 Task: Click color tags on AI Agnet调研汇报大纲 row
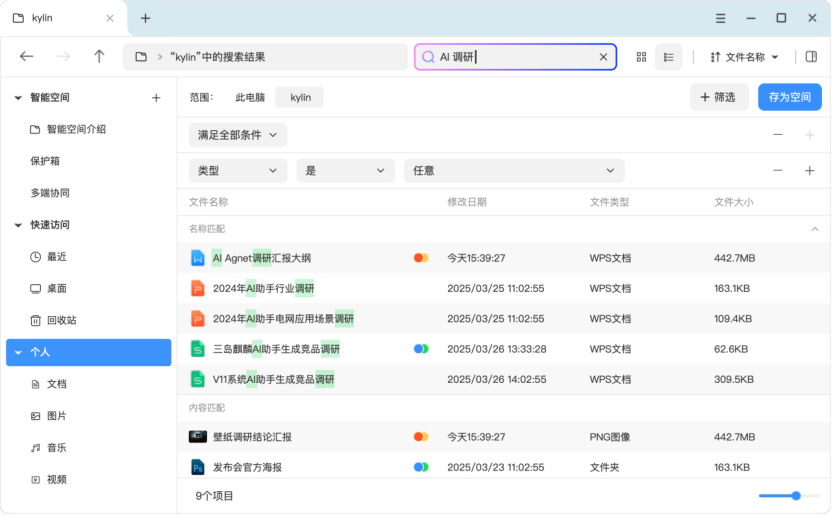(421, 258)
